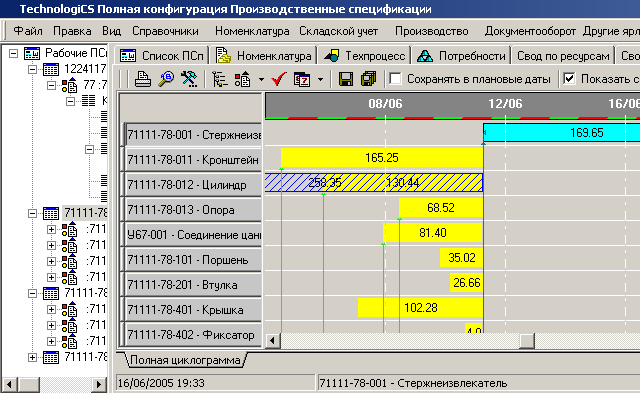Open the Полная циклограмма bottom tab

coord(186,360)
